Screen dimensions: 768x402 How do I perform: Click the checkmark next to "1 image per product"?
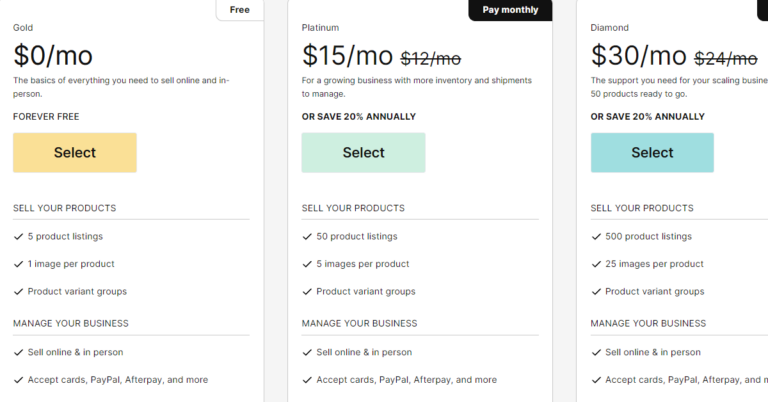tap(18, 264)
